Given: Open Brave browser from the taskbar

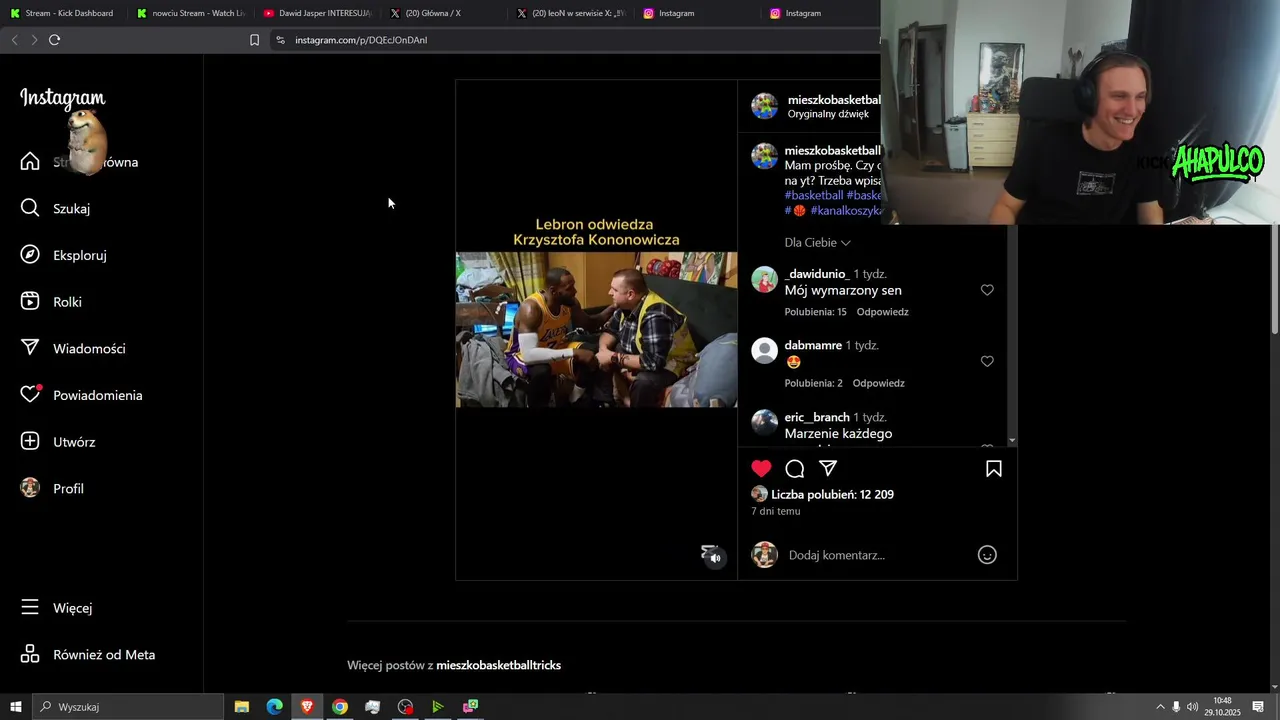Looking at the screenshot, I should (x=307, y=707).
